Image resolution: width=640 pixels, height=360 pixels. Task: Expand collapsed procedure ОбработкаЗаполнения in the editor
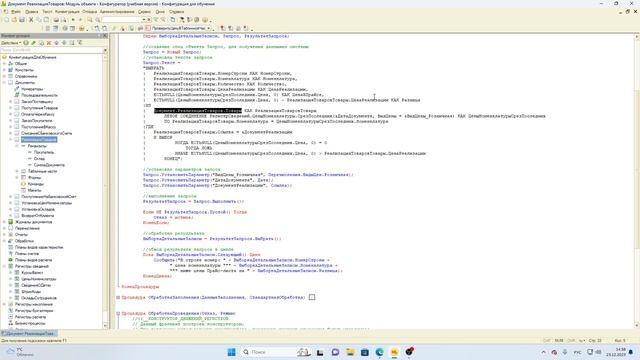[118, 298]
